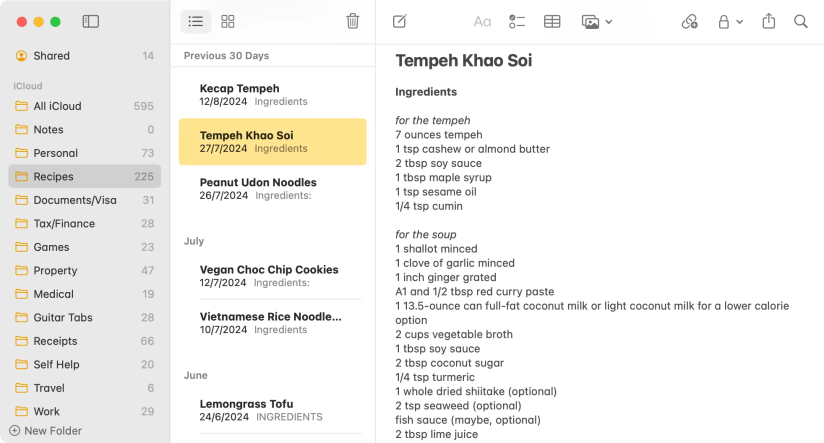Open the Peanut Udon Noodles note
Viewport: 824px width, 443px height.
pos(272,188)
